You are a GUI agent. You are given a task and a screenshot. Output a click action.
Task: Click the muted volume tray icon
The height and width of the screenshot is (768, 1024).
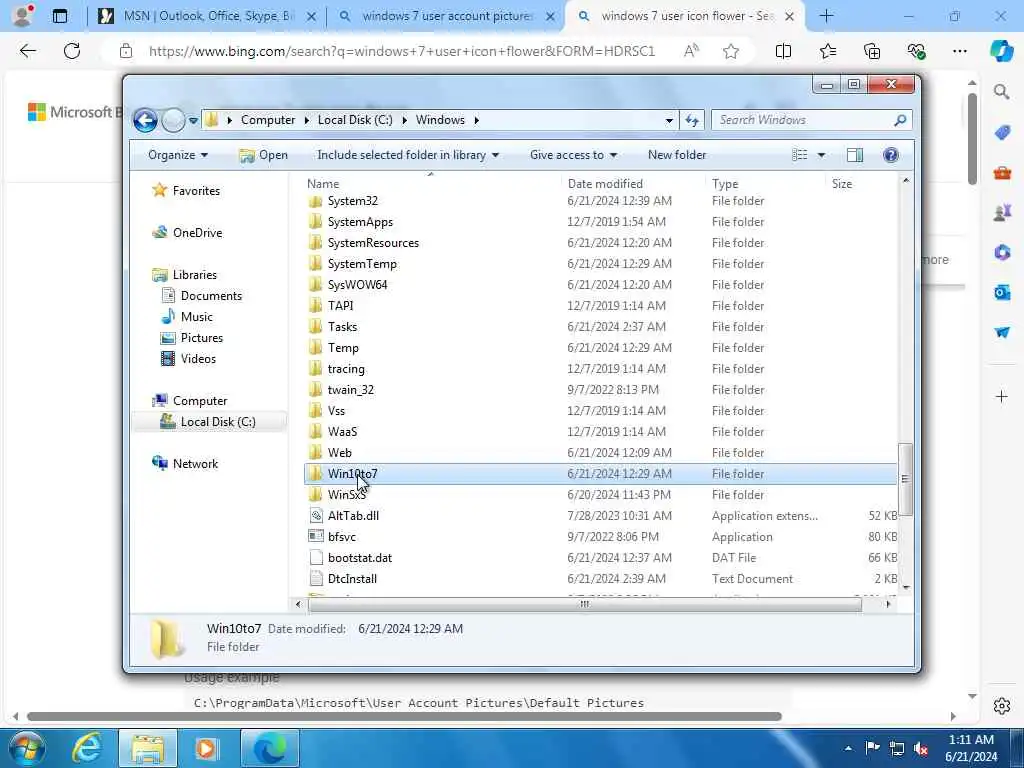point(921,748)
